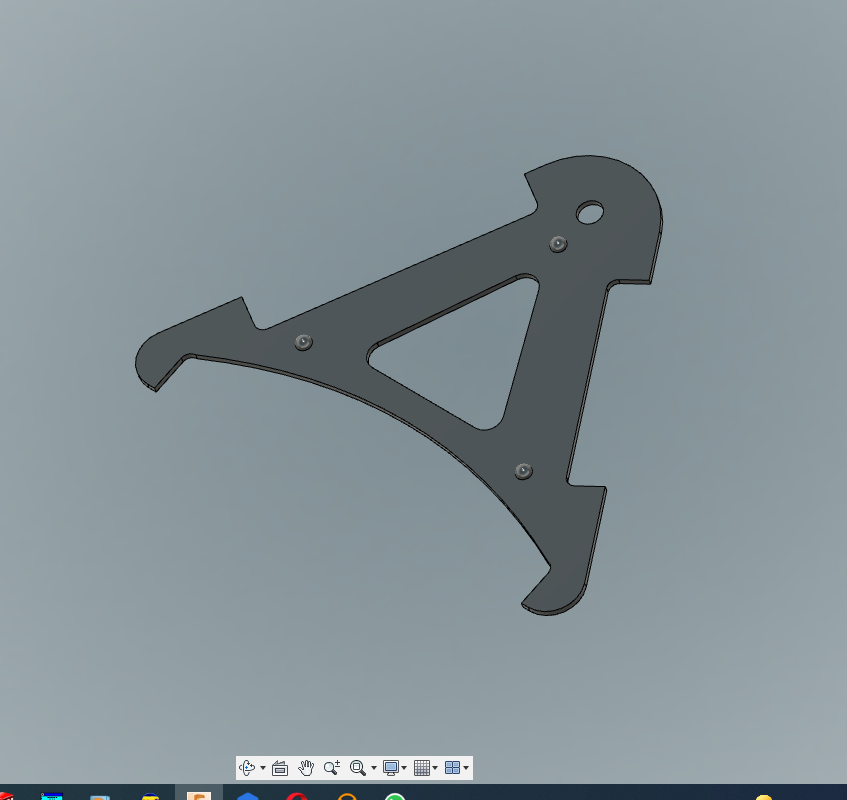Click the Grid and Snaps icon
847x800 pixels.
[x=422, y=768]
